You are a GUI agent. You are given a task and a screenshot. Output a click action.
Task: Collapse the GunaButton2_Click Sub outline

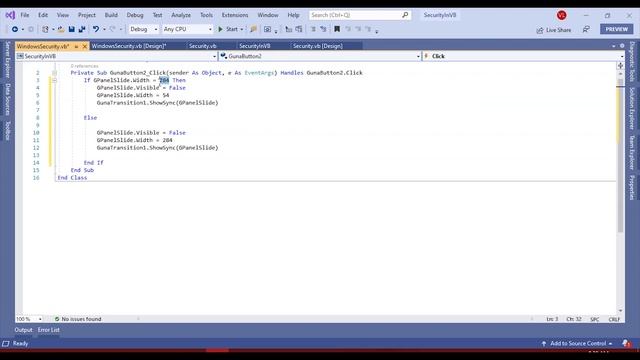pyautogui.click(x=54, y=73)
